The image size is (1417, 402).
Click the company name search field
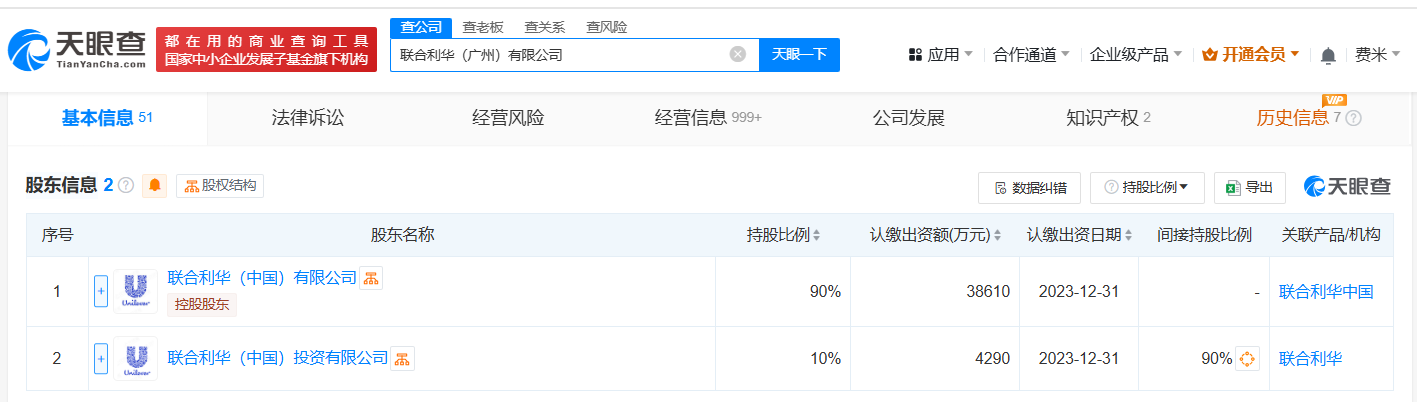point(560,55)
